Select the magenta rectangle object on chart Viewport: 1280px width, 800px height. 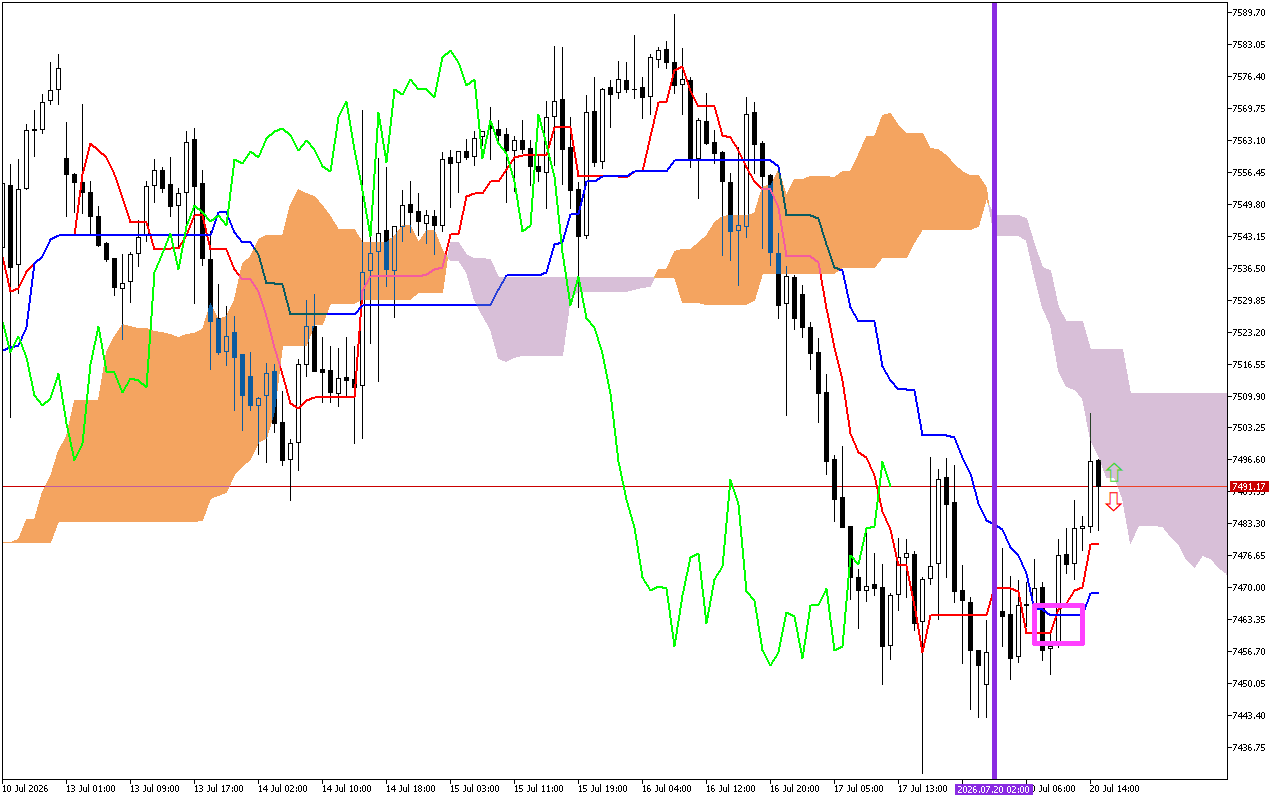[1059, 625]
